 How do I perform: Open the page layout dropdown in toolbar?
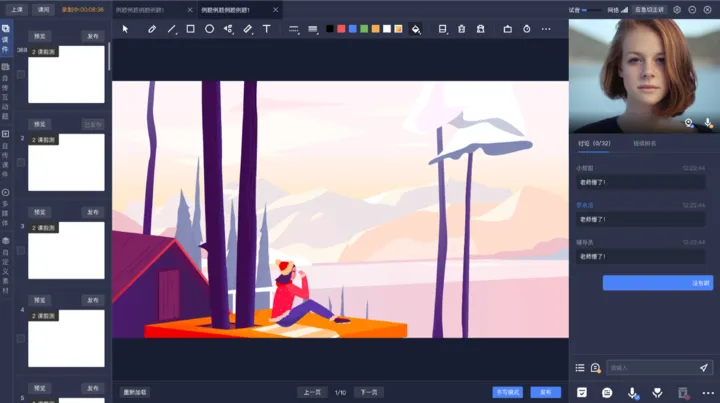[442, 29]
